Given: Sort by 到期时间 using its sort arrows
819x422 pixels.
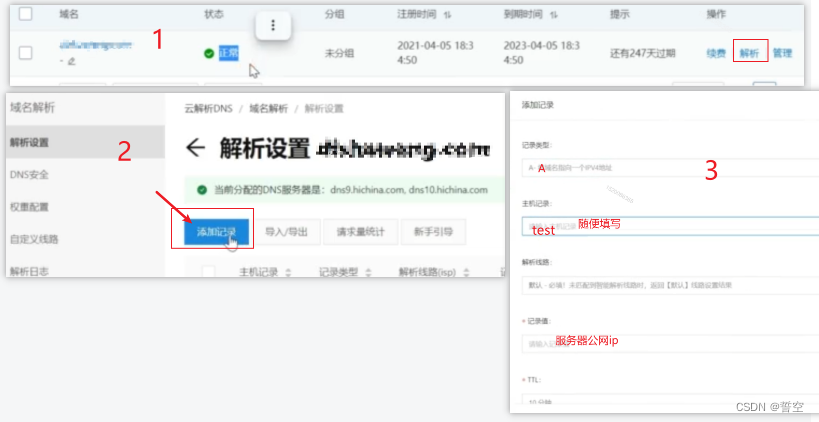Looking at the screenshot, I should click(x=554, y=15).
